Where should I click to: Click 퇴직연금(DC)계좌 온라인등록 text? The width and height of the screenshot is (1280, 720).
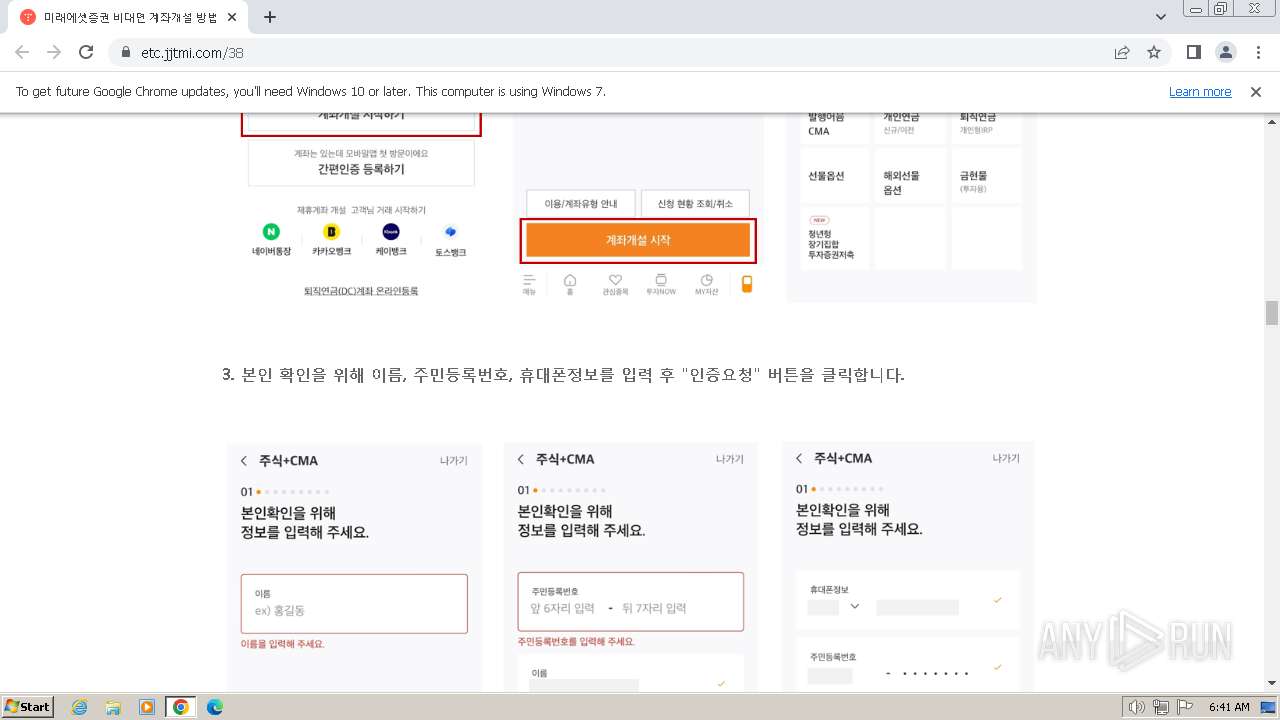pos(361,290)
